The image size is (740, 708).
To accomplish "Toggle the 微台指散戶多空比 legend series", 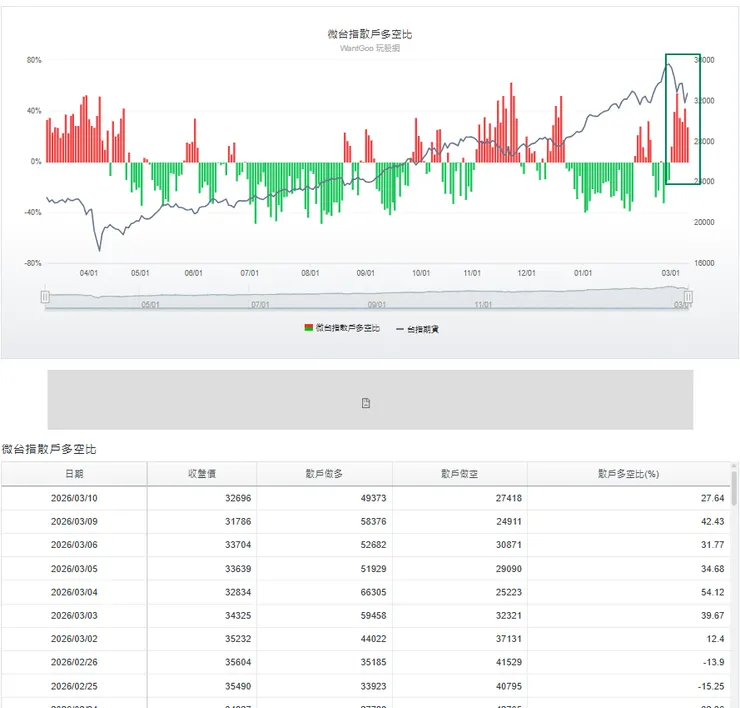I will click(x=342, y=328).
